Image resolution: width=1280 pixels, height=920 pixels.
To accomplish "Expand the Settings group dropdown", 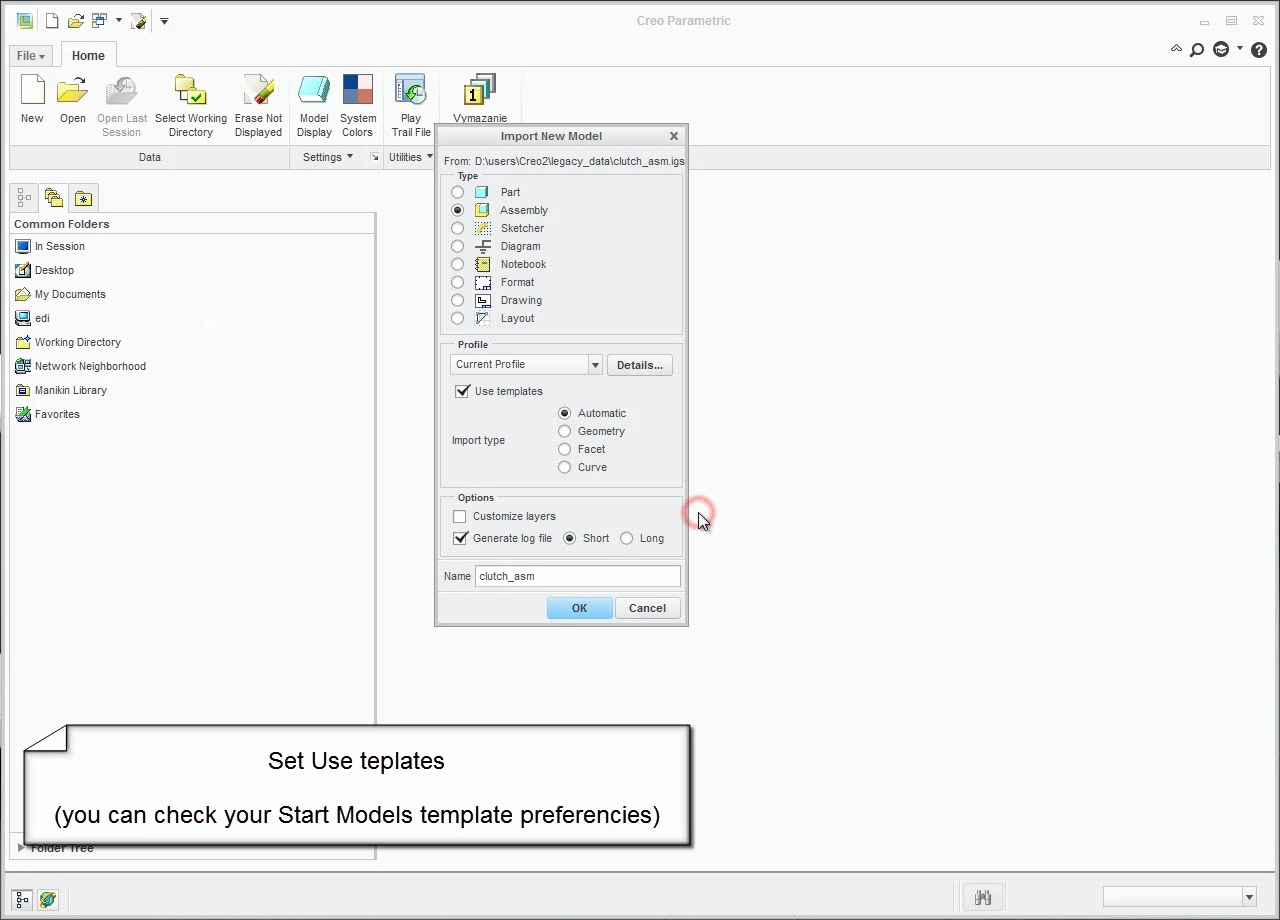I will [x=328, y=157].
